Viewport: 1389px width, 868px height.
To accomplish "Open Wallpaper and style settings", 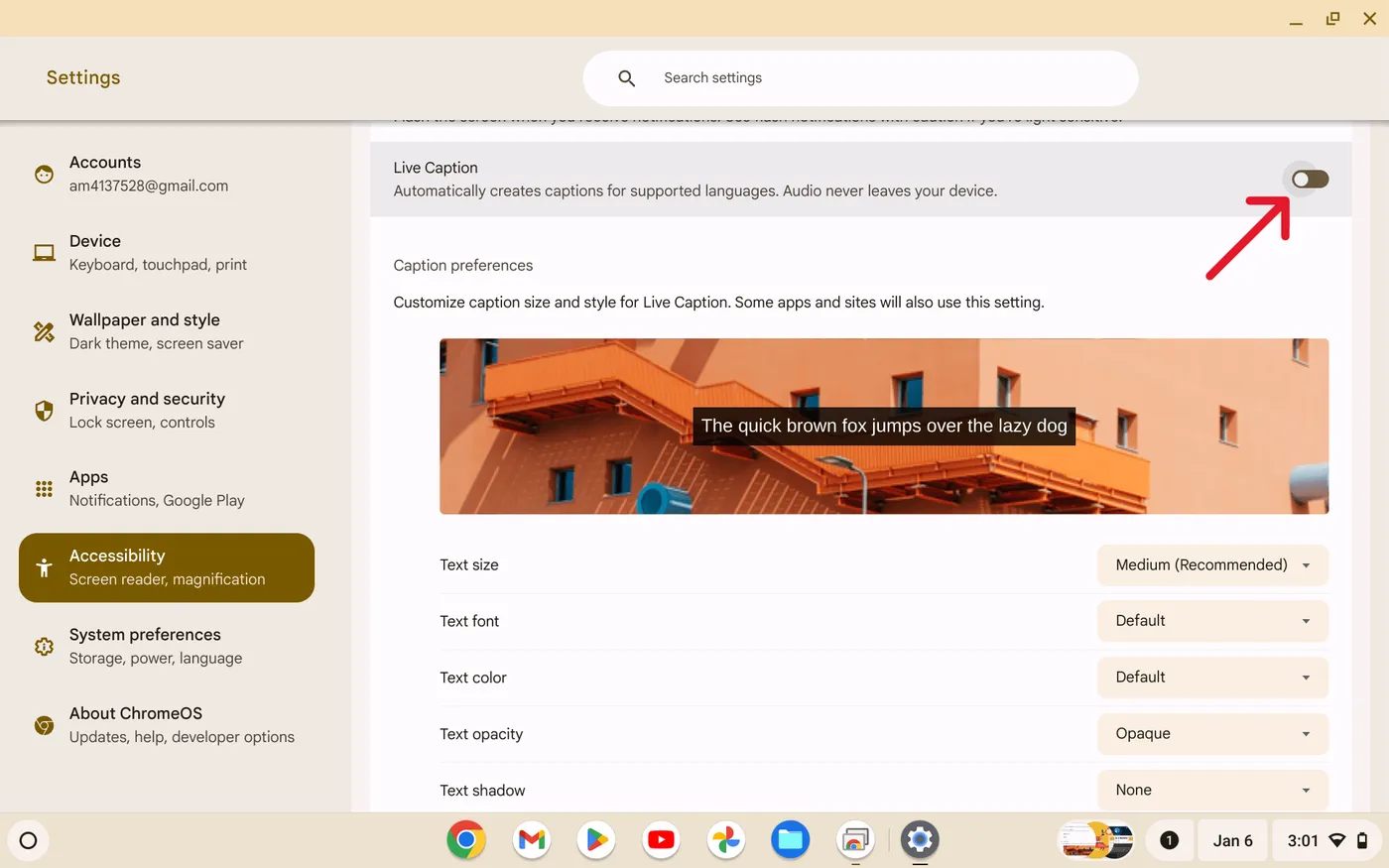I will coord(167,331).
